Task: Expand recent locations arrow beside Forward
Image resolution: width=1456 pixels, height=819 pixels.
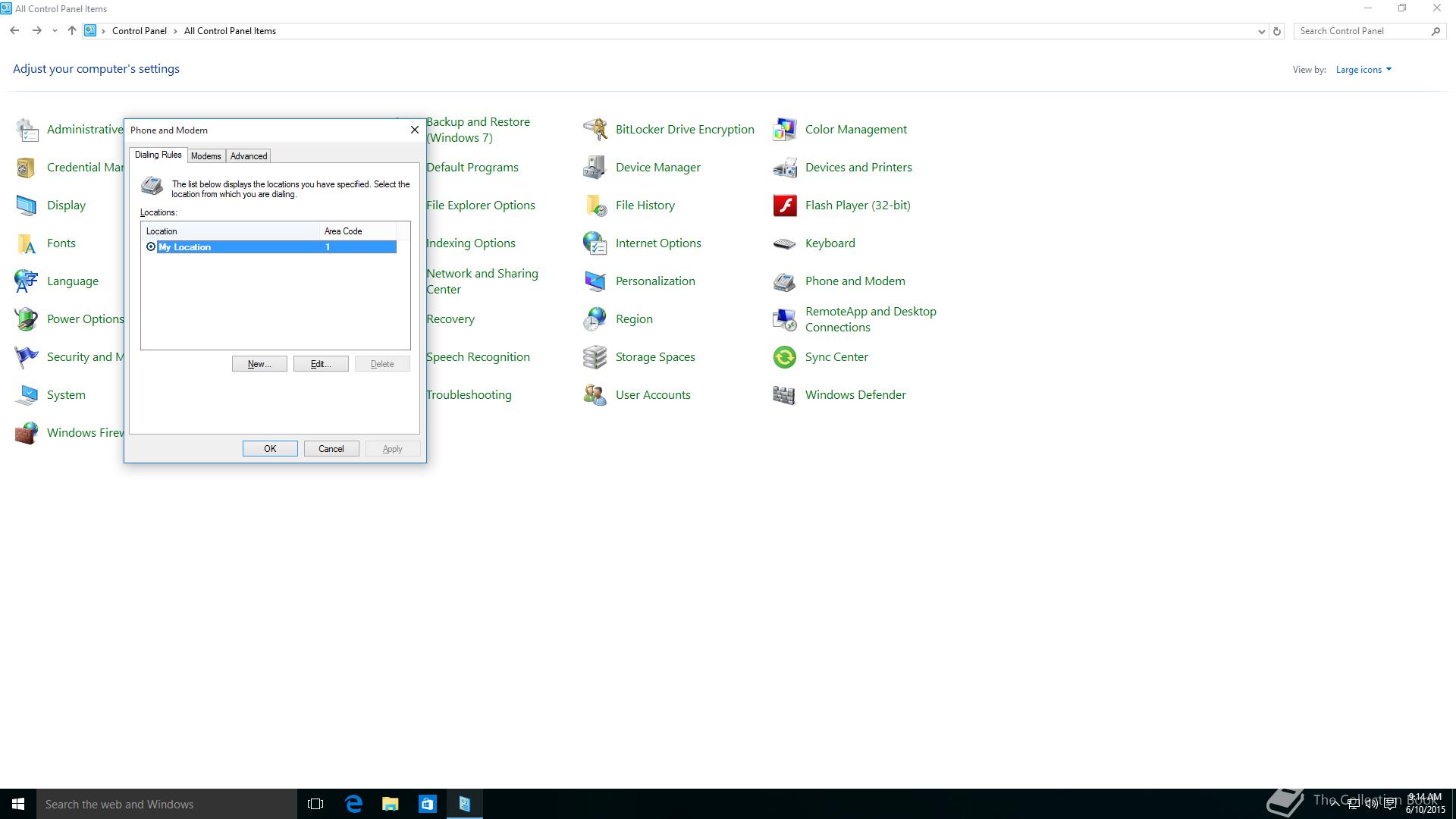Action: 55,31
